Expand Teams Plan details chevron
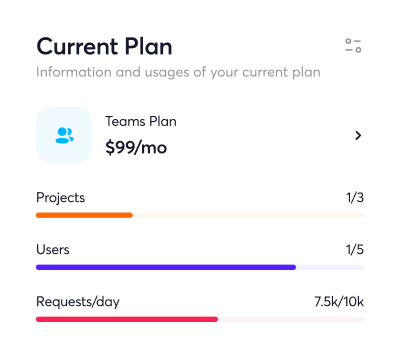The height and width of the screenshot is (363, 400). (358, 135)
